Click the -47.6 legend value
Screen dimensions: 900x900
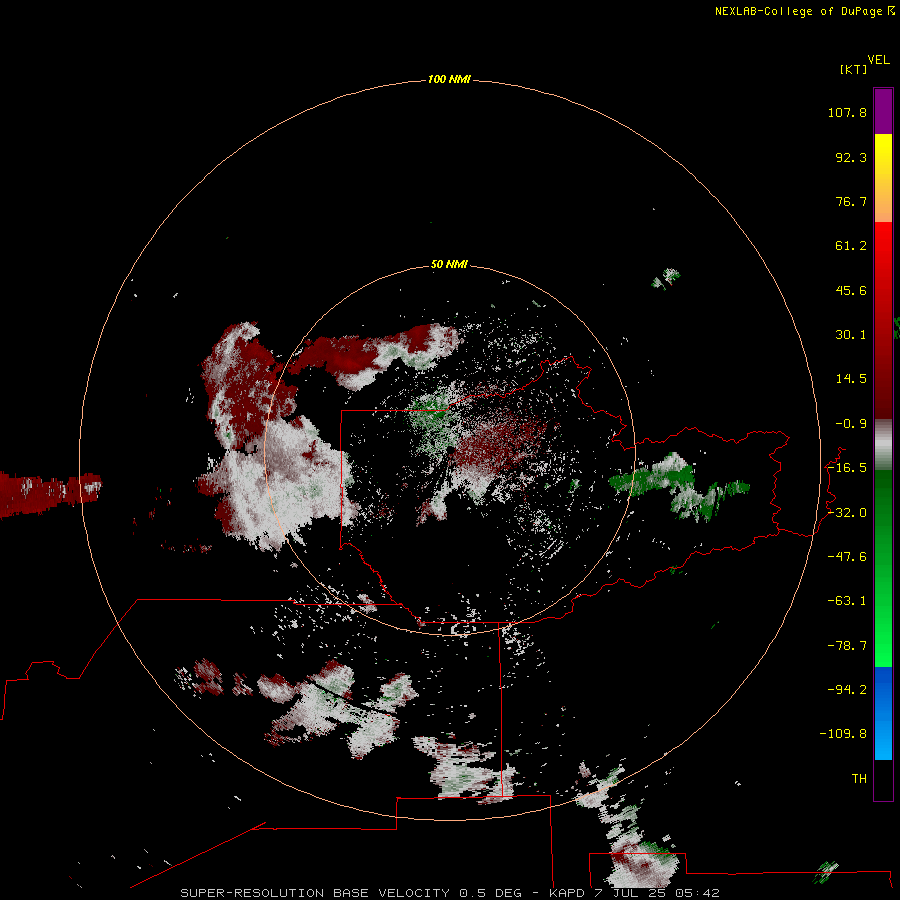click(x=847, y=557)
